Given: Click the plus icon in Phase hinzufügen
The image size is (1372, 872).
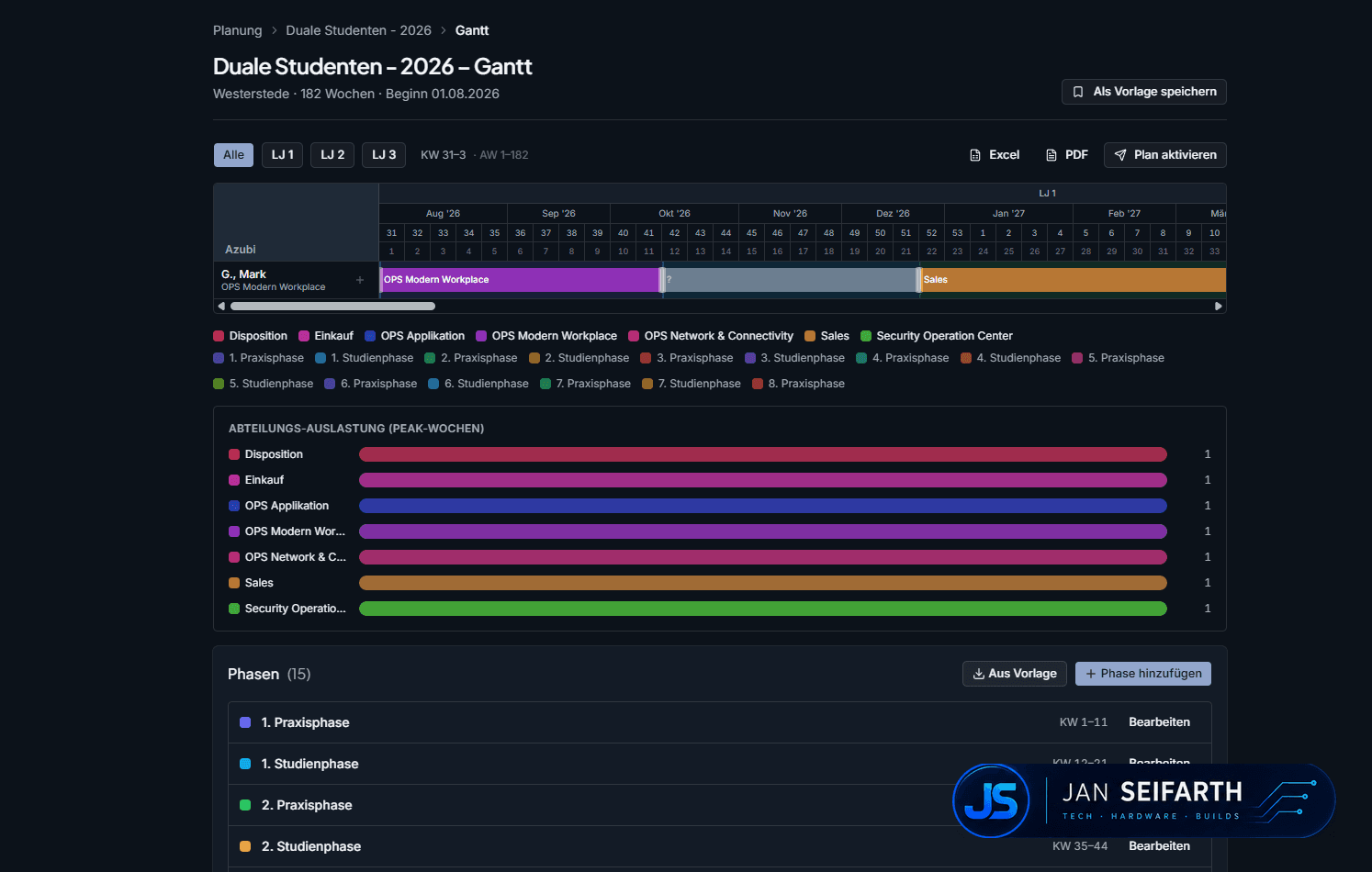Looking at the screenshot, I should pos(1091,674).
